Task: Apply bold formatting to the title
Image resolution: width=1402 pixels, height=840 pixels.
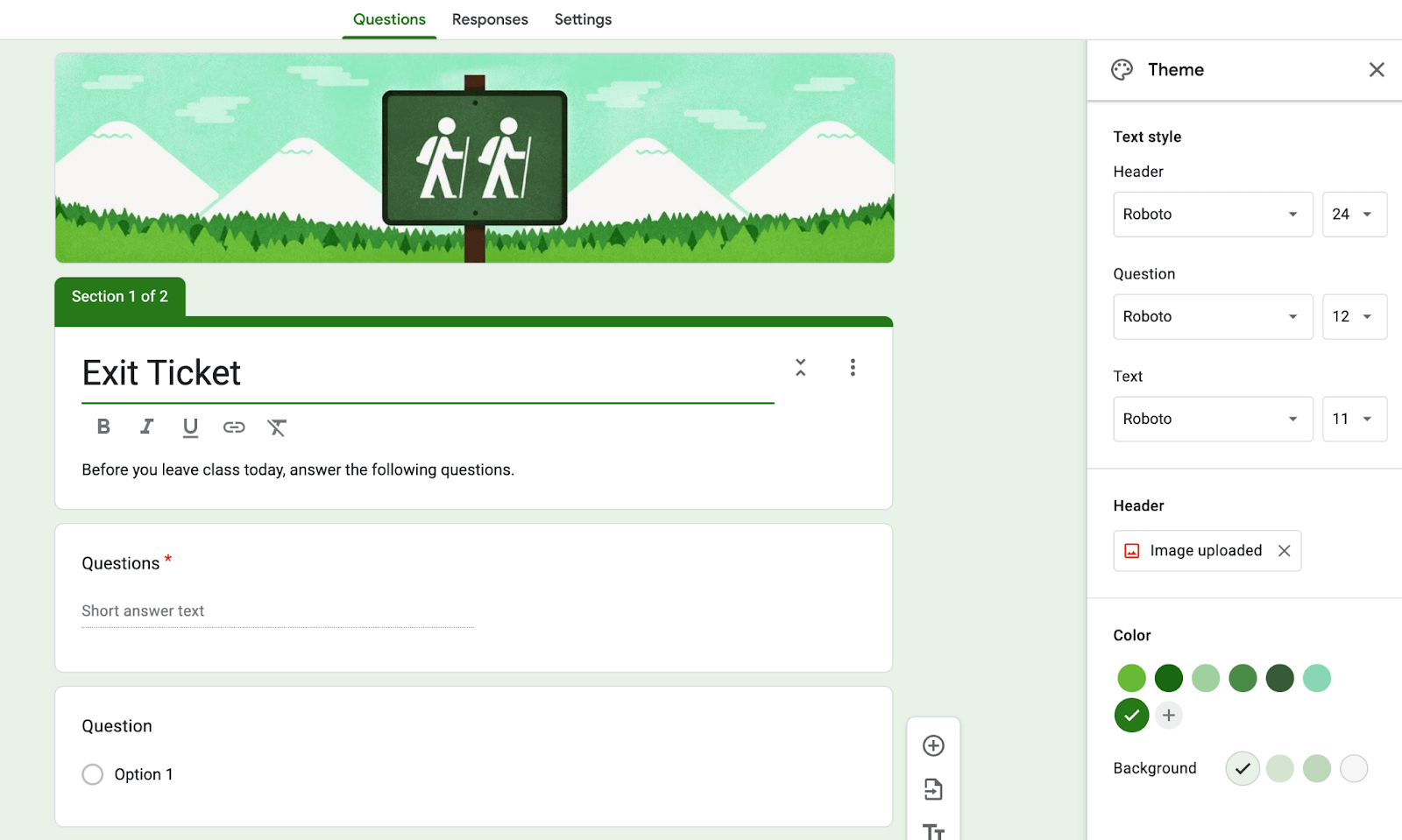Action: tap(103, 427)
